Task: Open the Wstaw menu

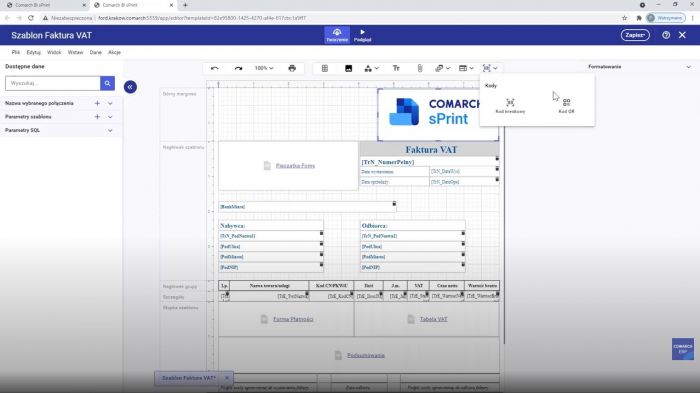Action: pos(75,52)
